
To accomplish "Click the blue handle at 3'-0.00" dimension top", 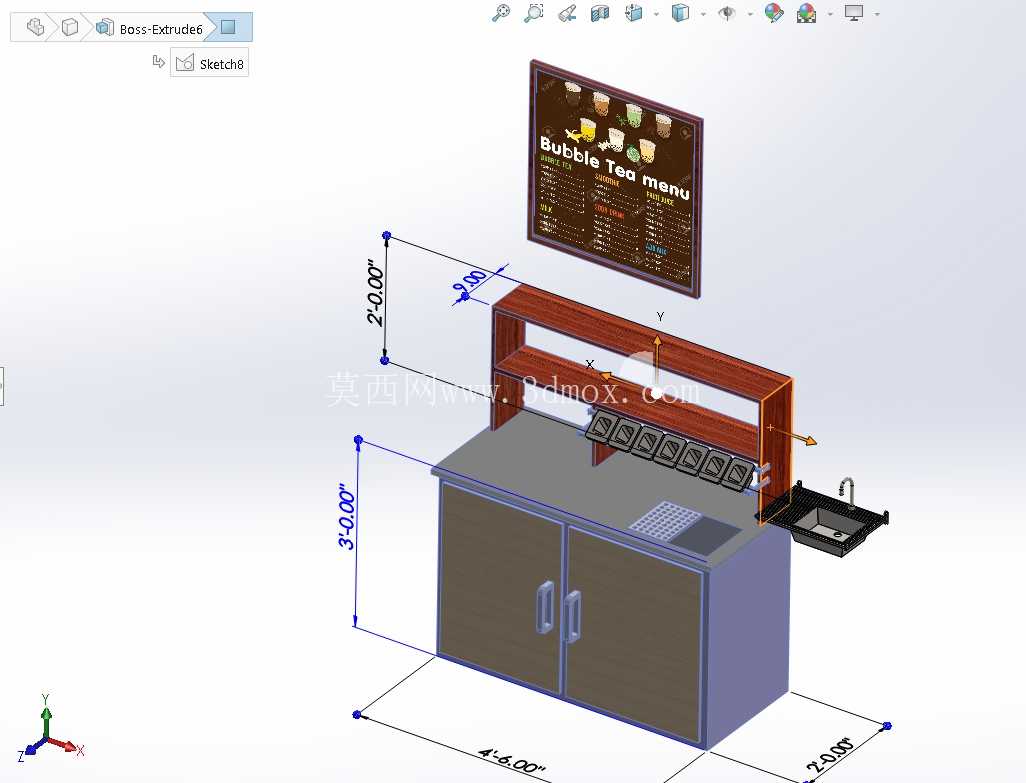I will pos(358,440).
